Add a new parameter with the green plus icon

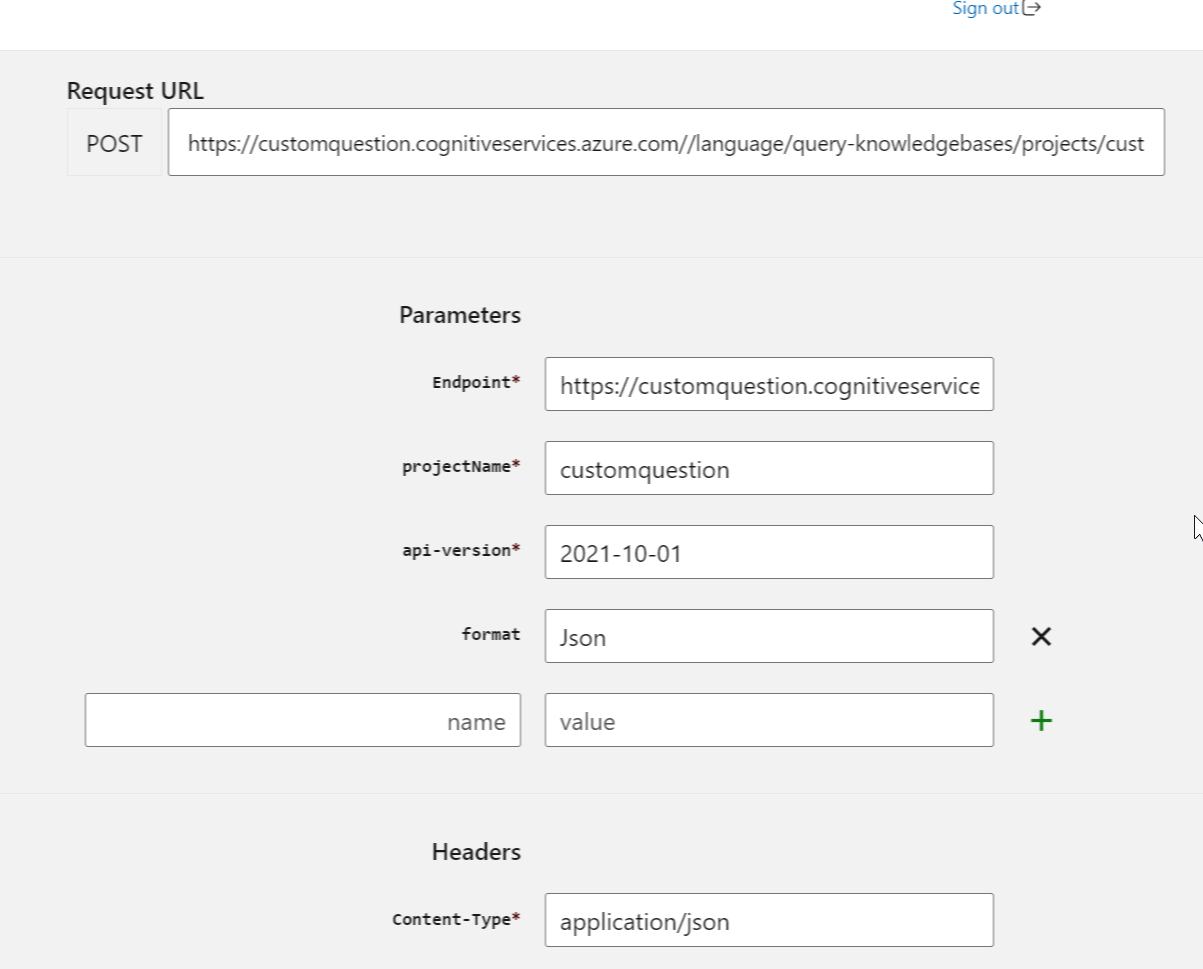1040,720
